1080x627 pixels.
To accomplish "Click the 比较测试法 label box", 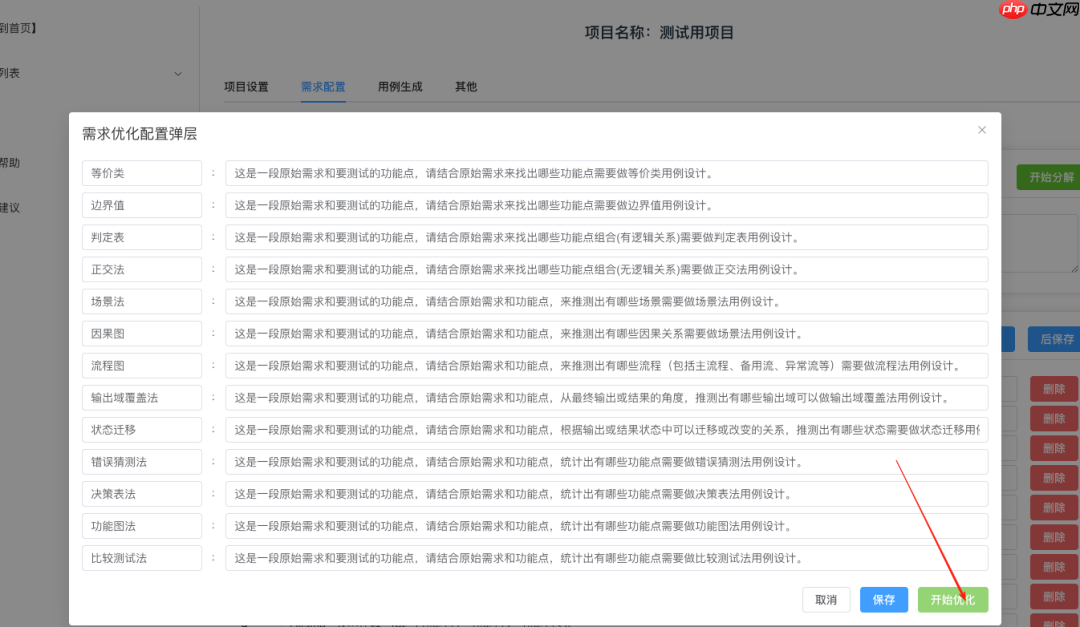I will coord(141,557).
